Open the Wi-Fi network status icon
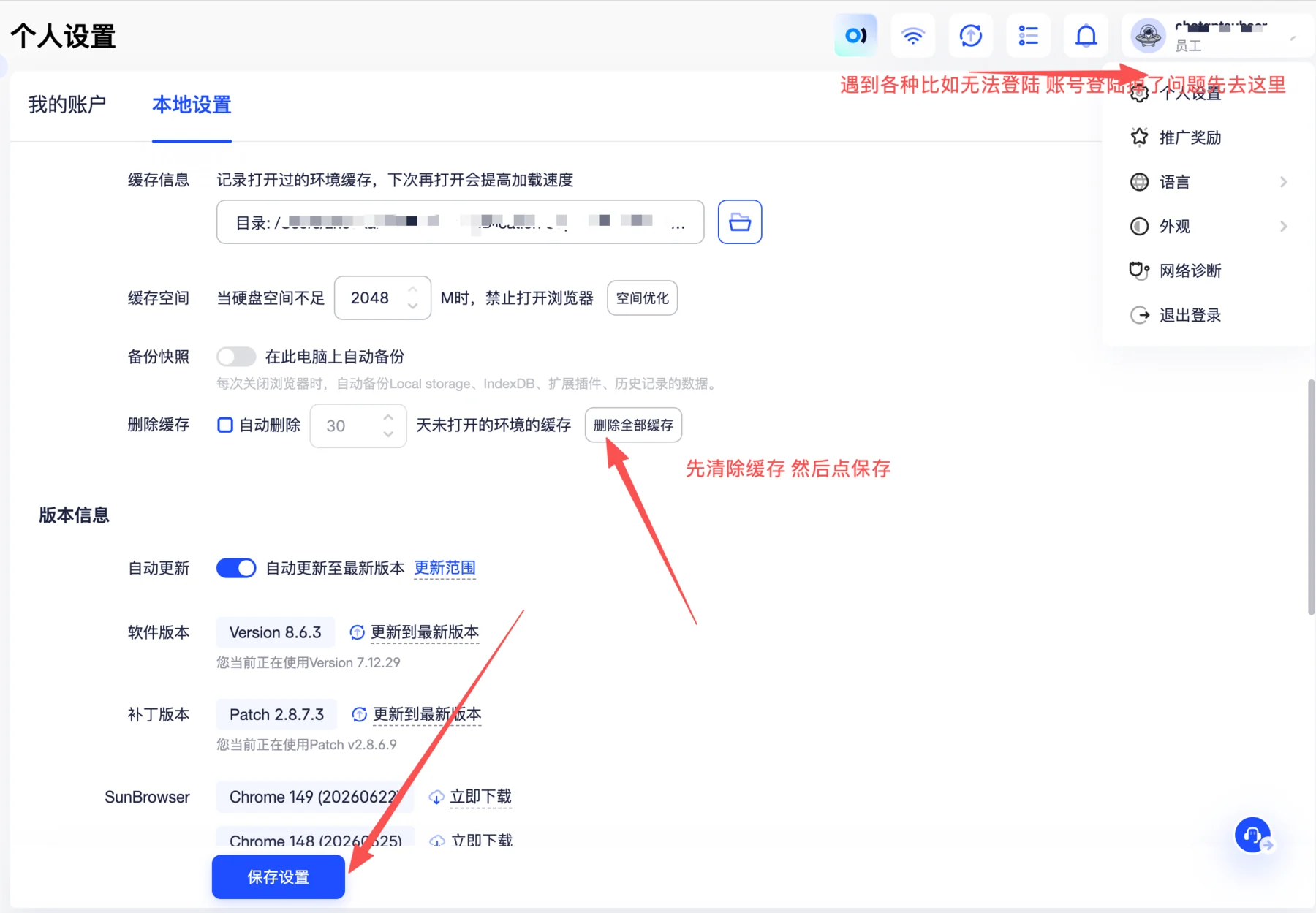This screenshot has width=1316, height=913. click(913, 35)
